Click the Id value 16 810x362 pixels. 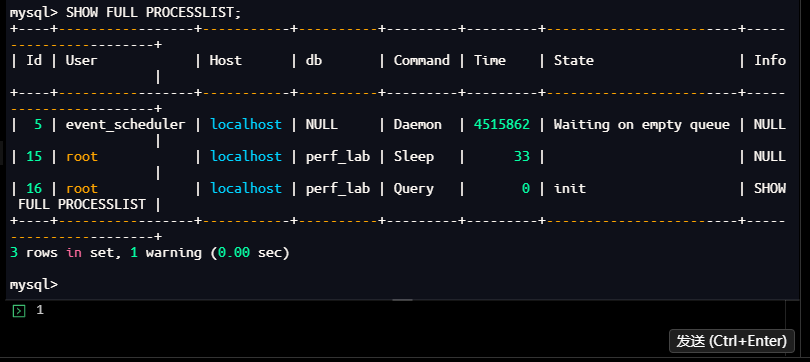tap(34, 188)
